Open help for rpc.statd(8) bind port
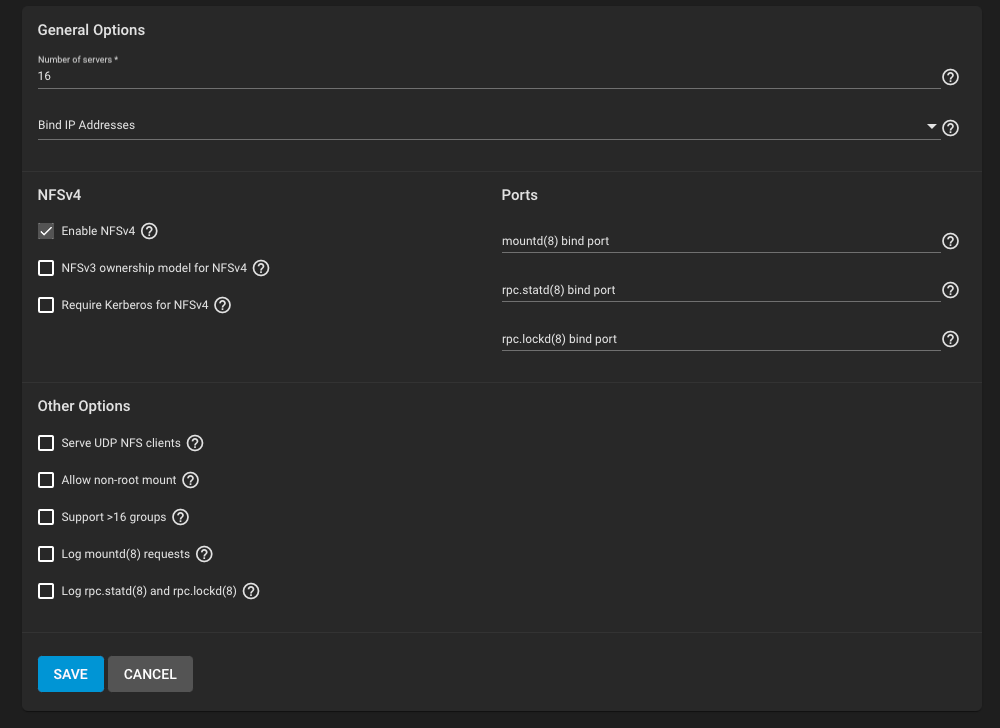1000x728 pixels. [x=950, y=290]
